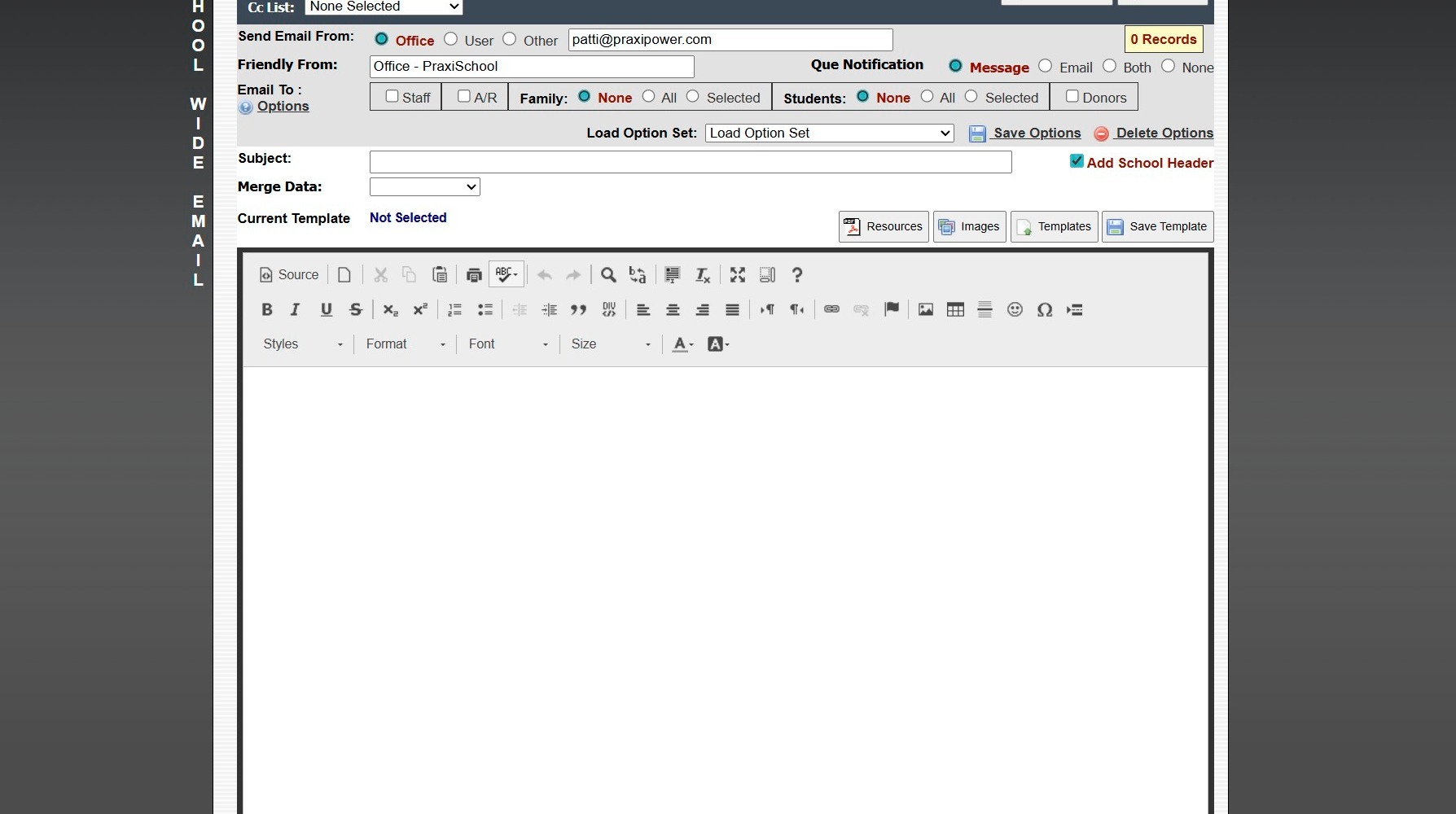Toggle underline formatting
This screenshot has width=1456, height=814.
326,309
